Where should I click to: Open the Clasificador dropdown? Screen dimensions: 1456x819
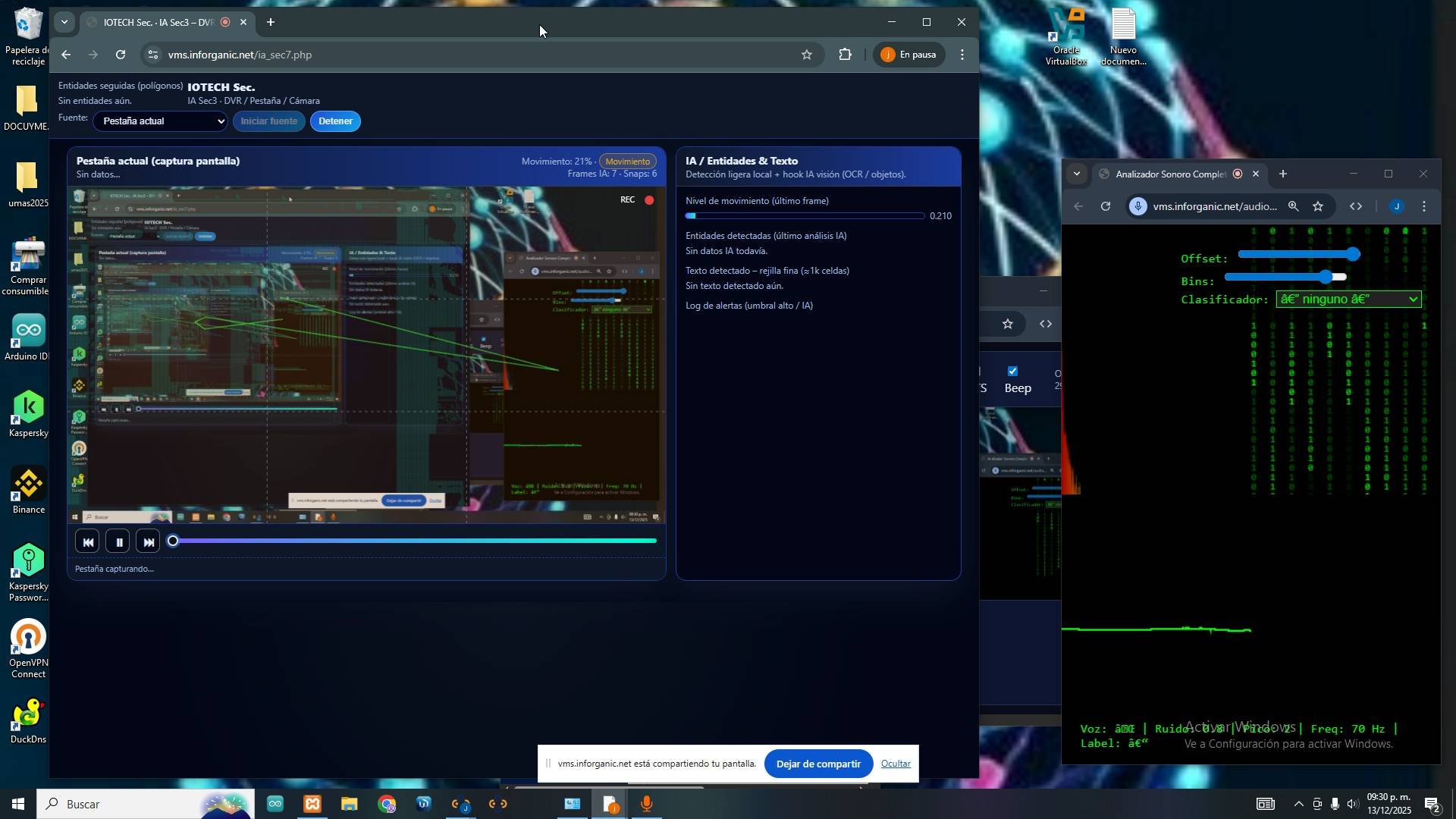tap(1348, 300)
